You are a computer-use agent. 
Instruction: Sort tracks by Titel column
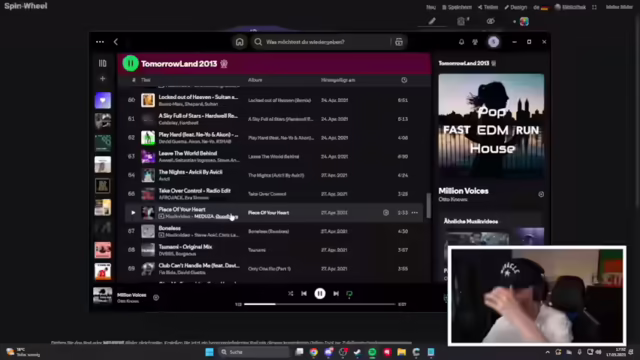(x=146, y=80)
